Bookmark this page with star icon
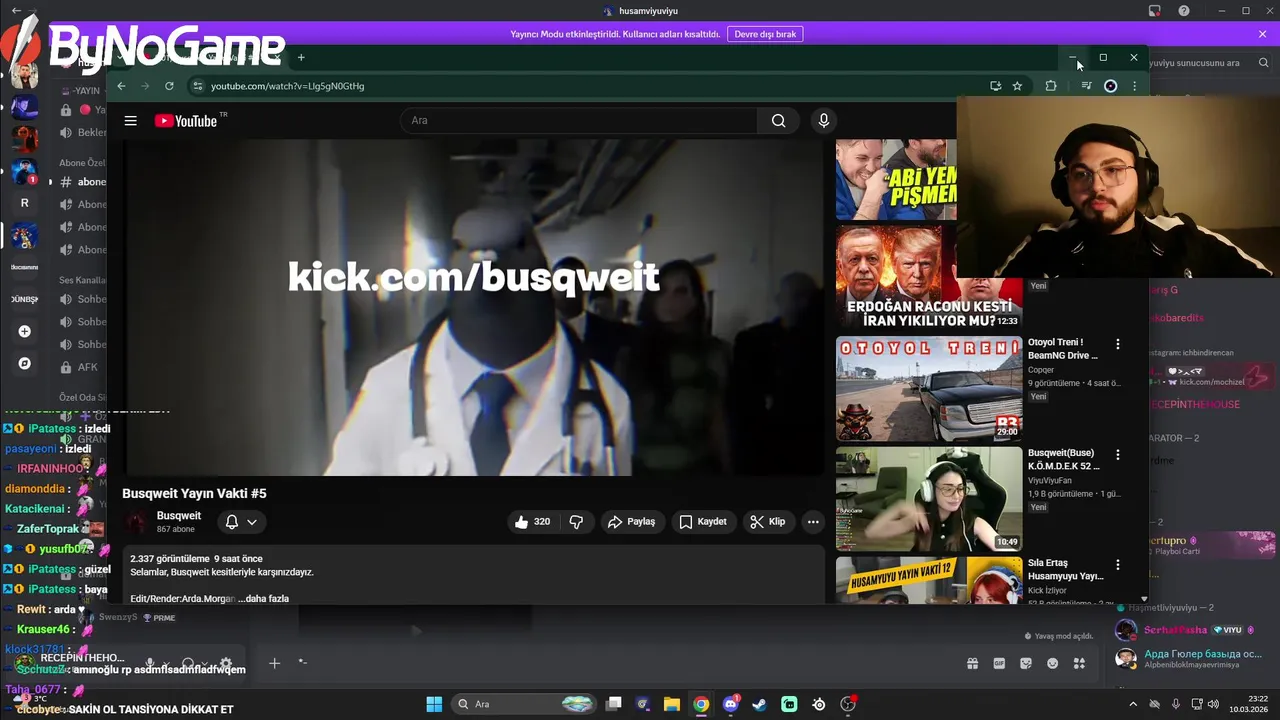Screen dimensions: 1280x720 tap(1017, 86)
